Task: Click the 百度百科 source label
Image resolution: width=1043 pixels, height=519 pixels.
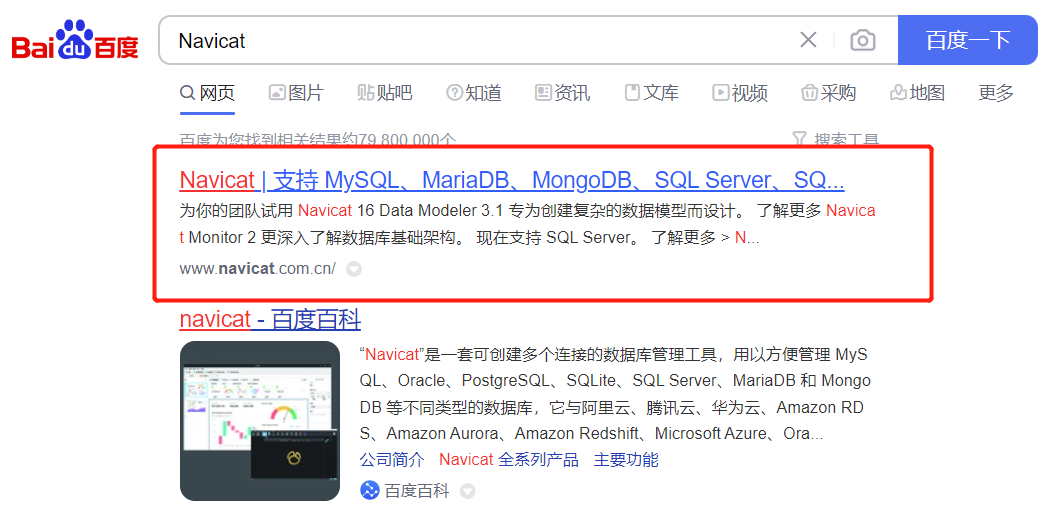Action: click(x=417, y=491)
